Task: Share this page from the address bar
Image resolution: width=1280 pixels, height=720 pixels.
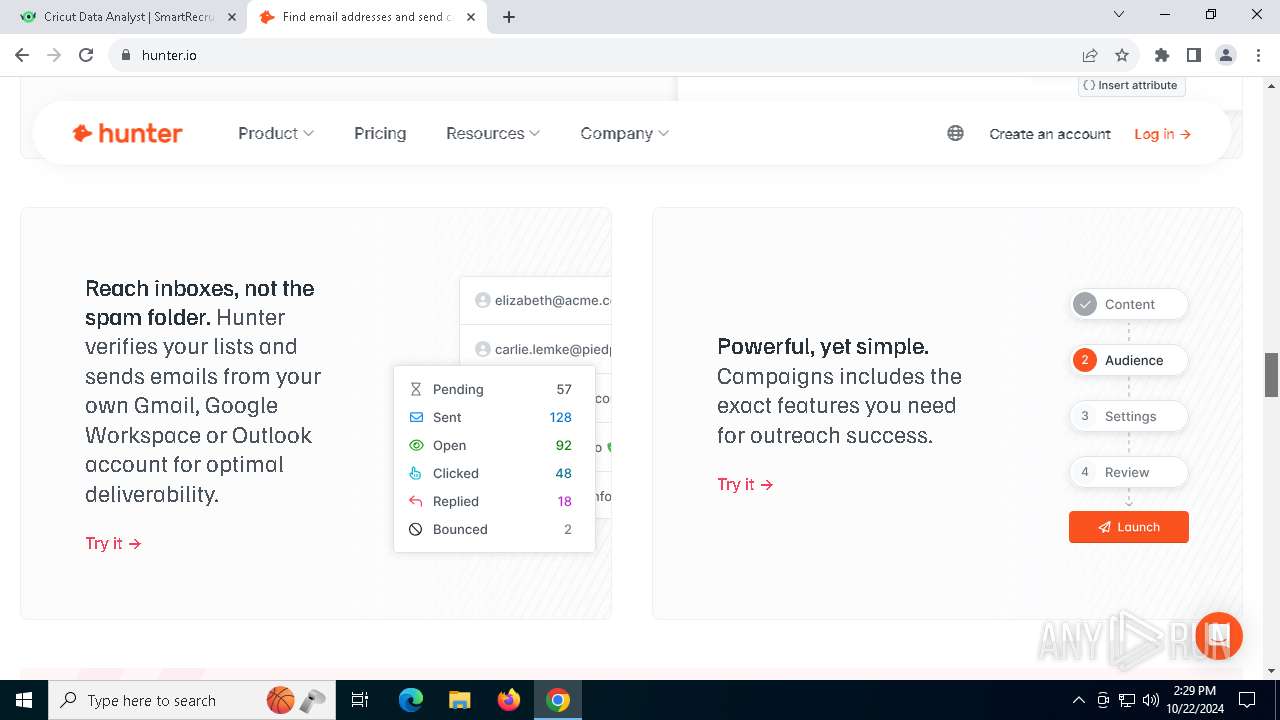Action: [1090, 55]
